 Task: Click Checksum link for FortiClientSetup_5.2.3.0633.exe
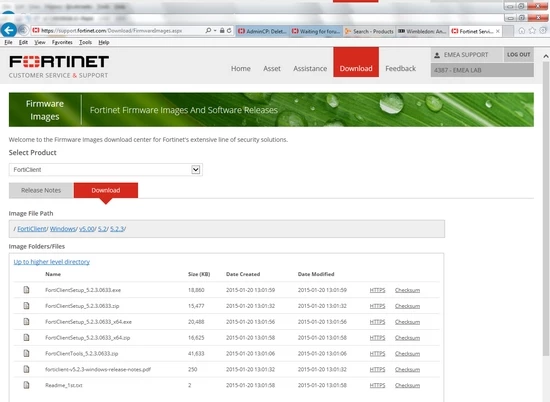(x=407, y=290)
